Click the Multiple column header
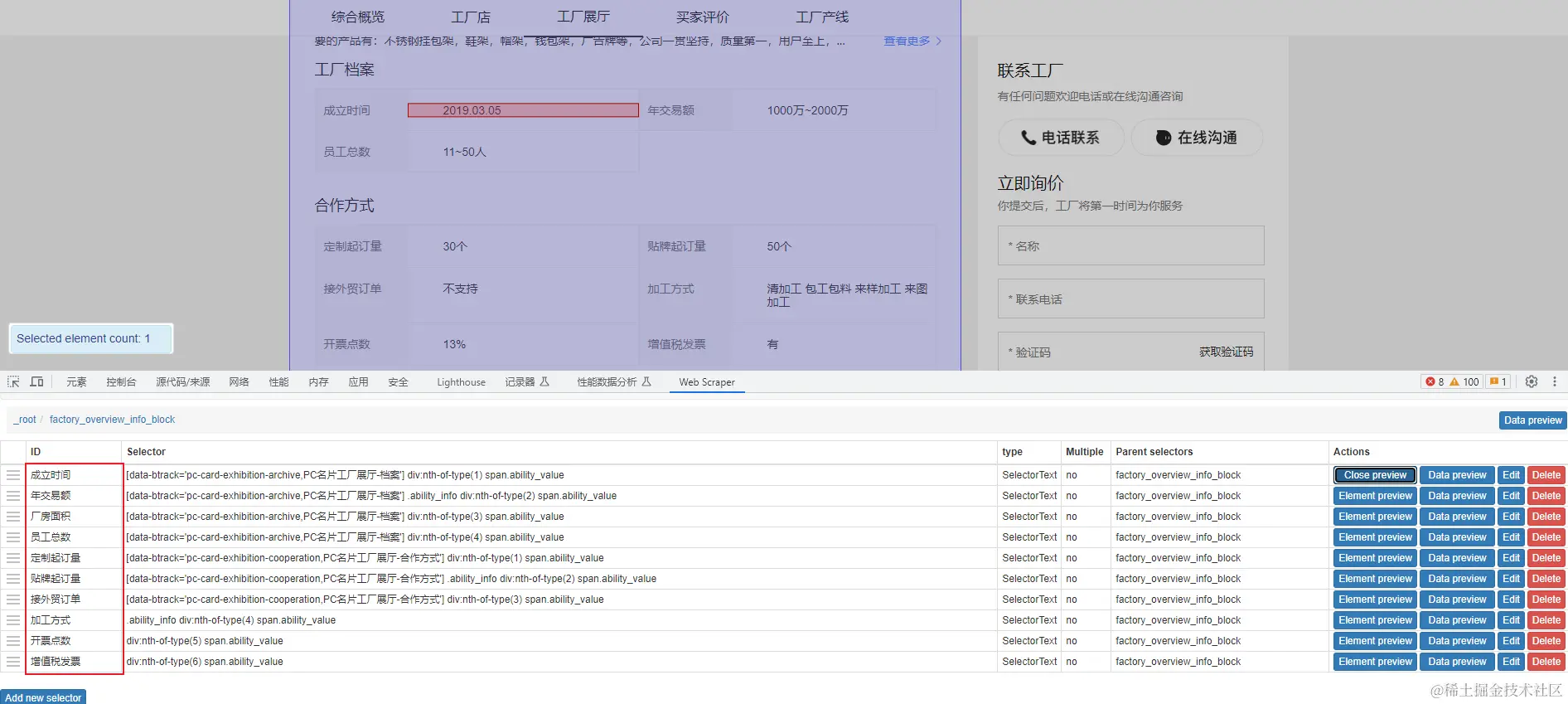 1084,452
